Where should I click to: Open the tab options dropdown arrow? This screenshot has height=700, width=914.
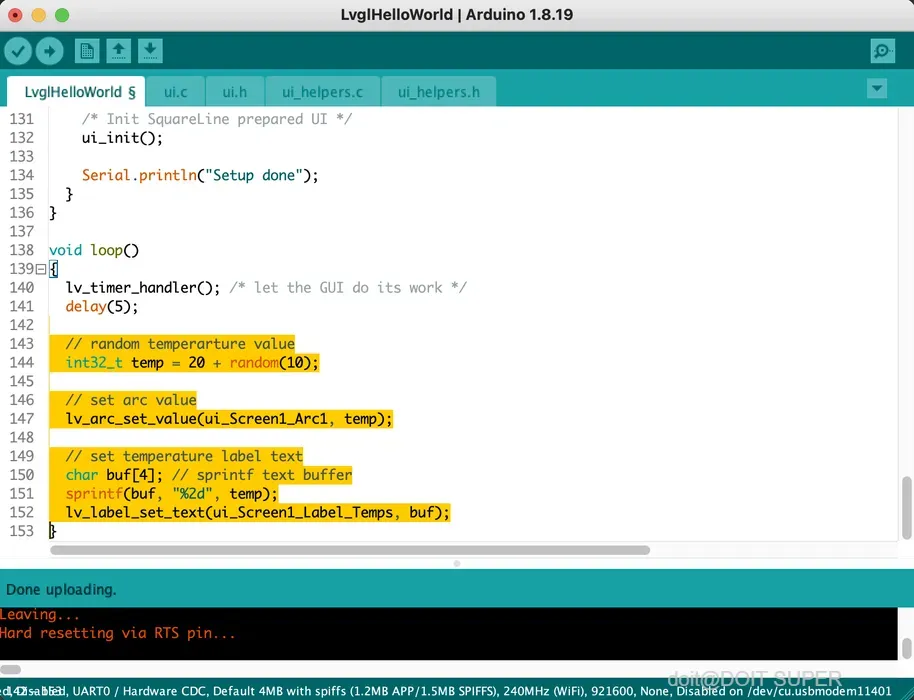877,89
